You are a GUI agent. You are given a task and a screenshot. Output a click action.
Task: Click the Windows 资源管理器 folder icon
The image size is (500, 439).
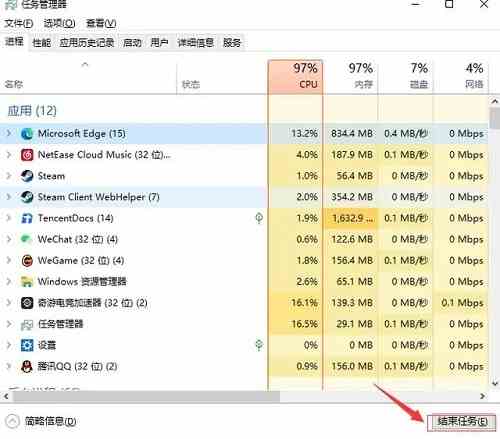point(27,282)
